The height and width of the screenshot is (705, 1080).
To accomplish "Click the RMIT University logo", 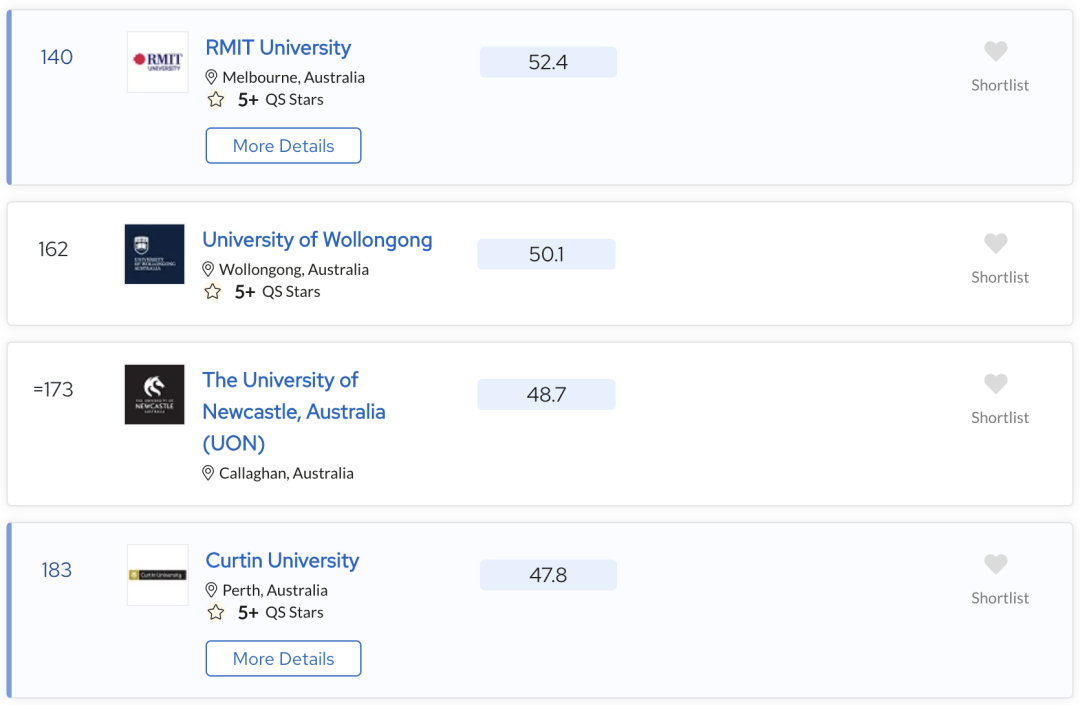I will pyautogui.click(x=158, y=62).
